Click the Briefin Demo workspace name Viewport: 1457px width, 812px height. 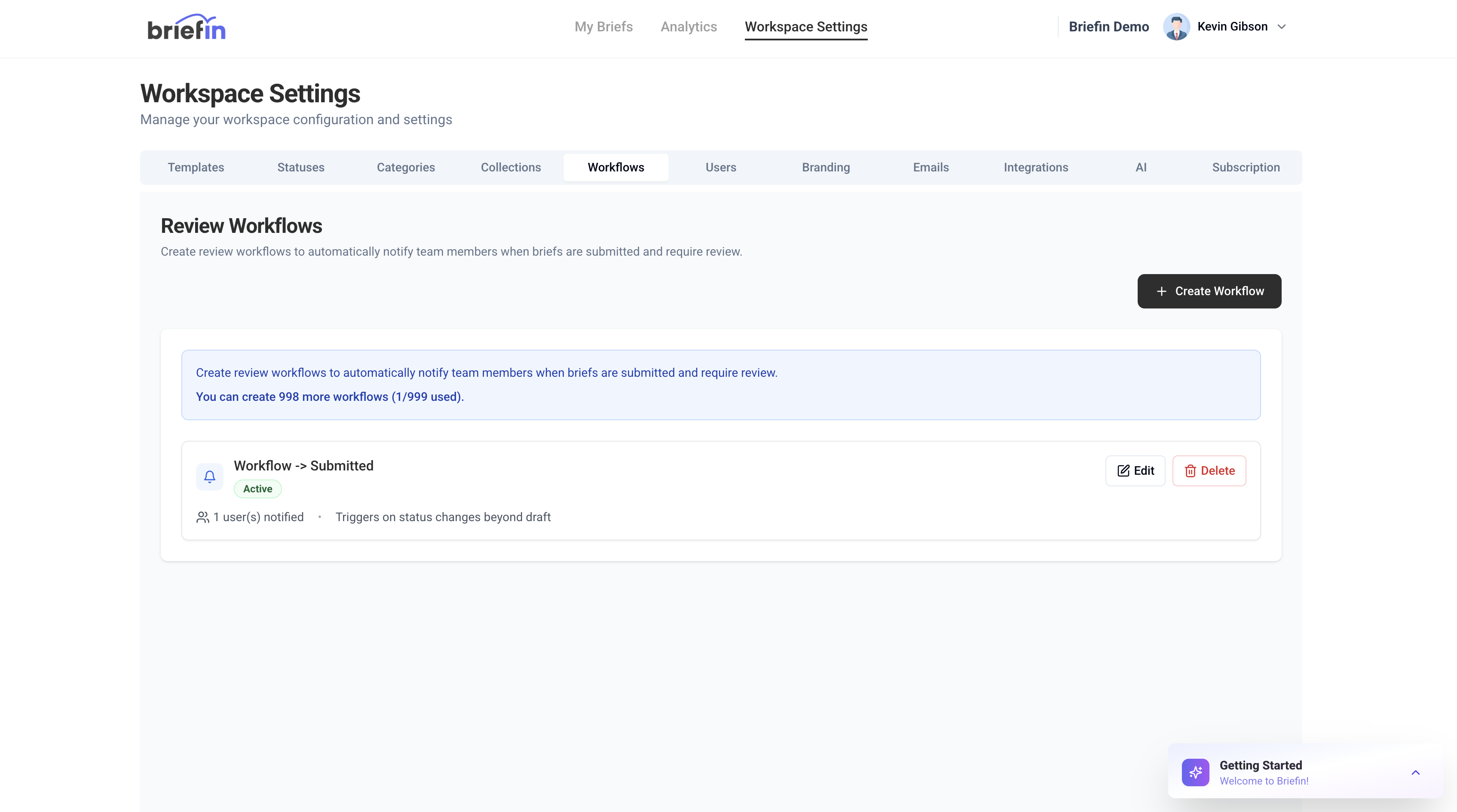coord(1108,27)
